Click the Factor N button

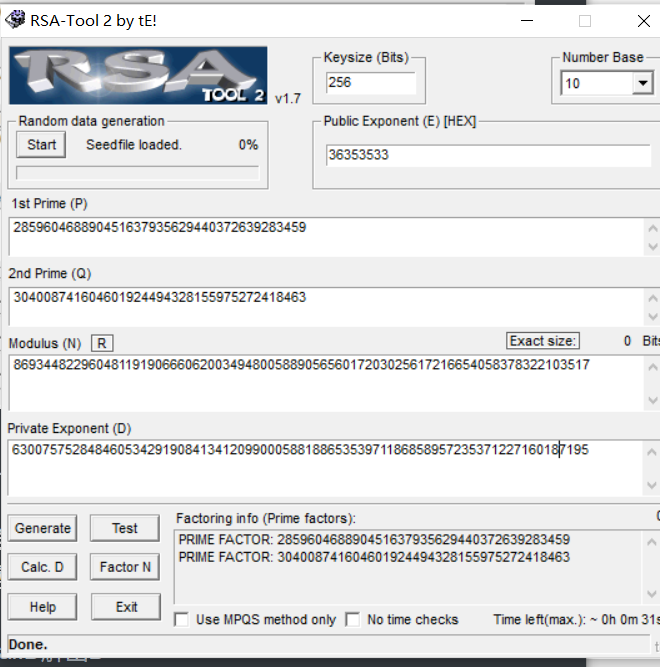pos(125,567)
